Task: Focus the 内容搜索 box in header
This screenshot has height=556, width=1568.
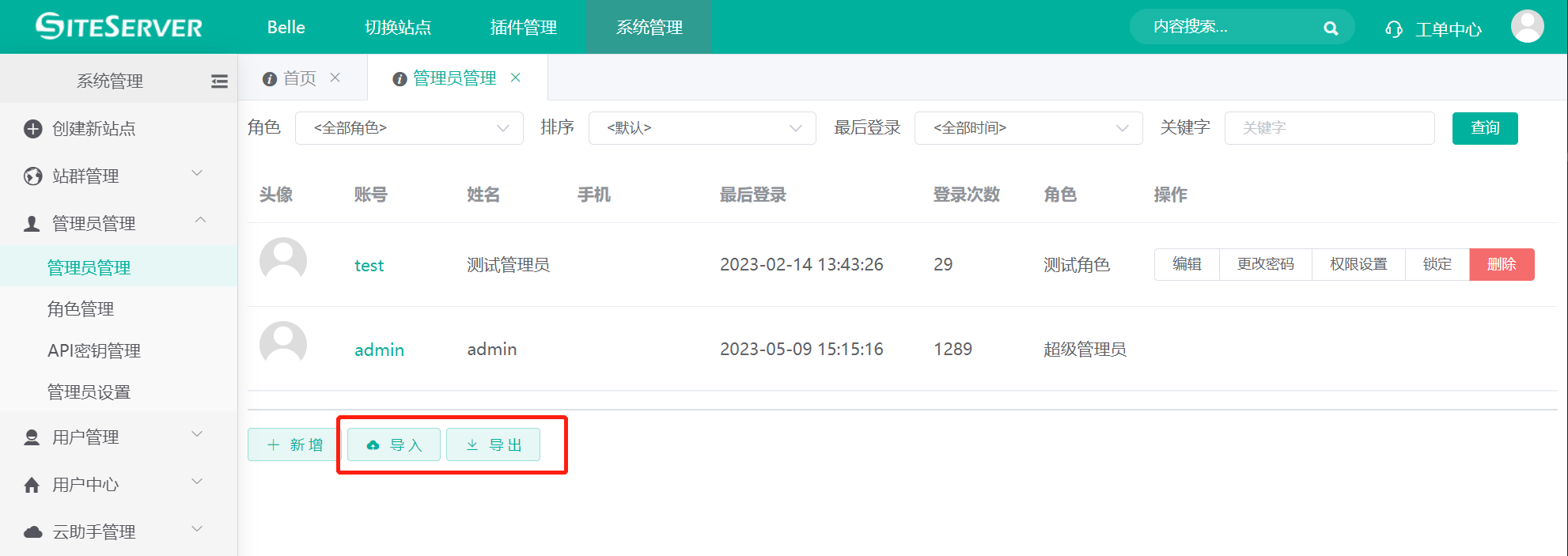Action: [x=1242, y=28]
